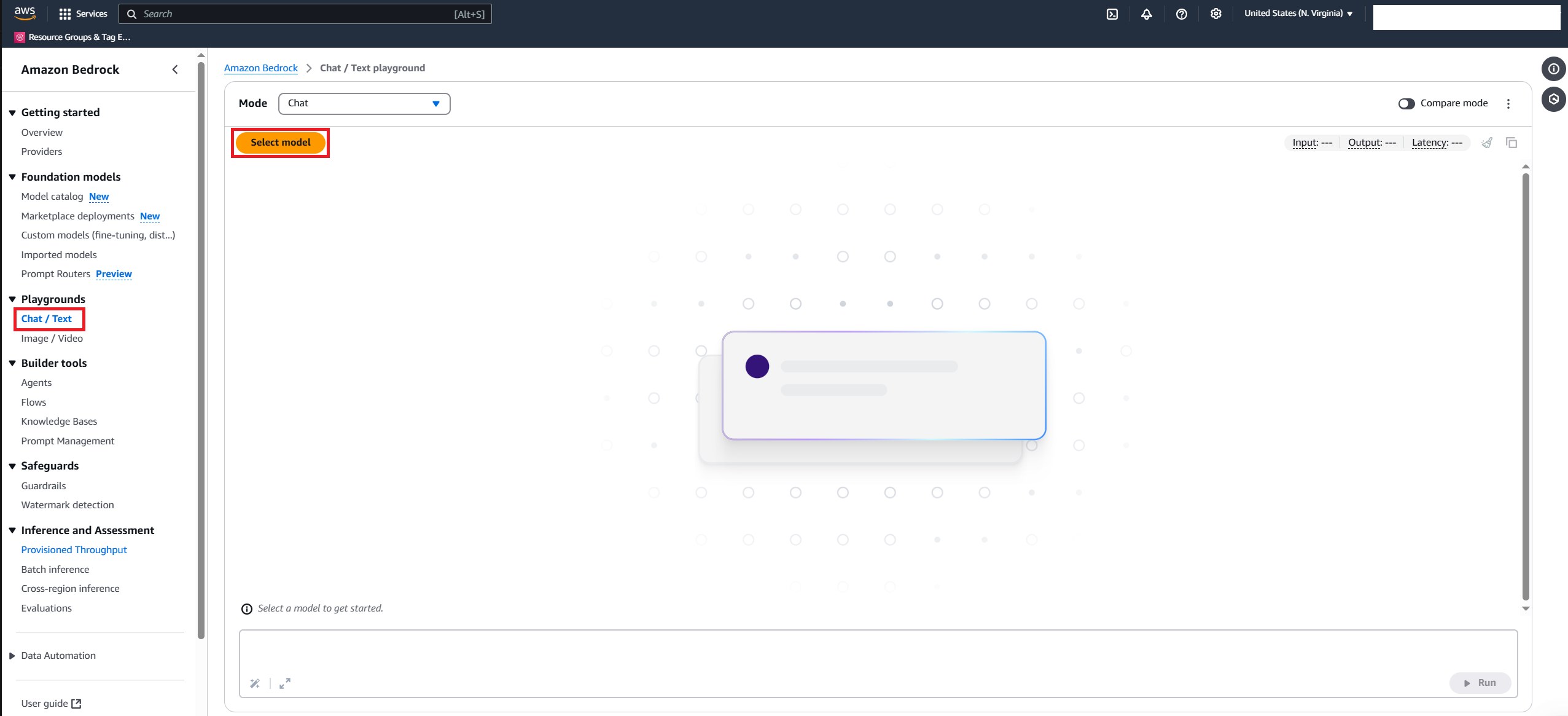The width and height of the screenshot is (1568, 716).
Task: Collapse the Inference and Assessment section
Action: coord(12,530)
